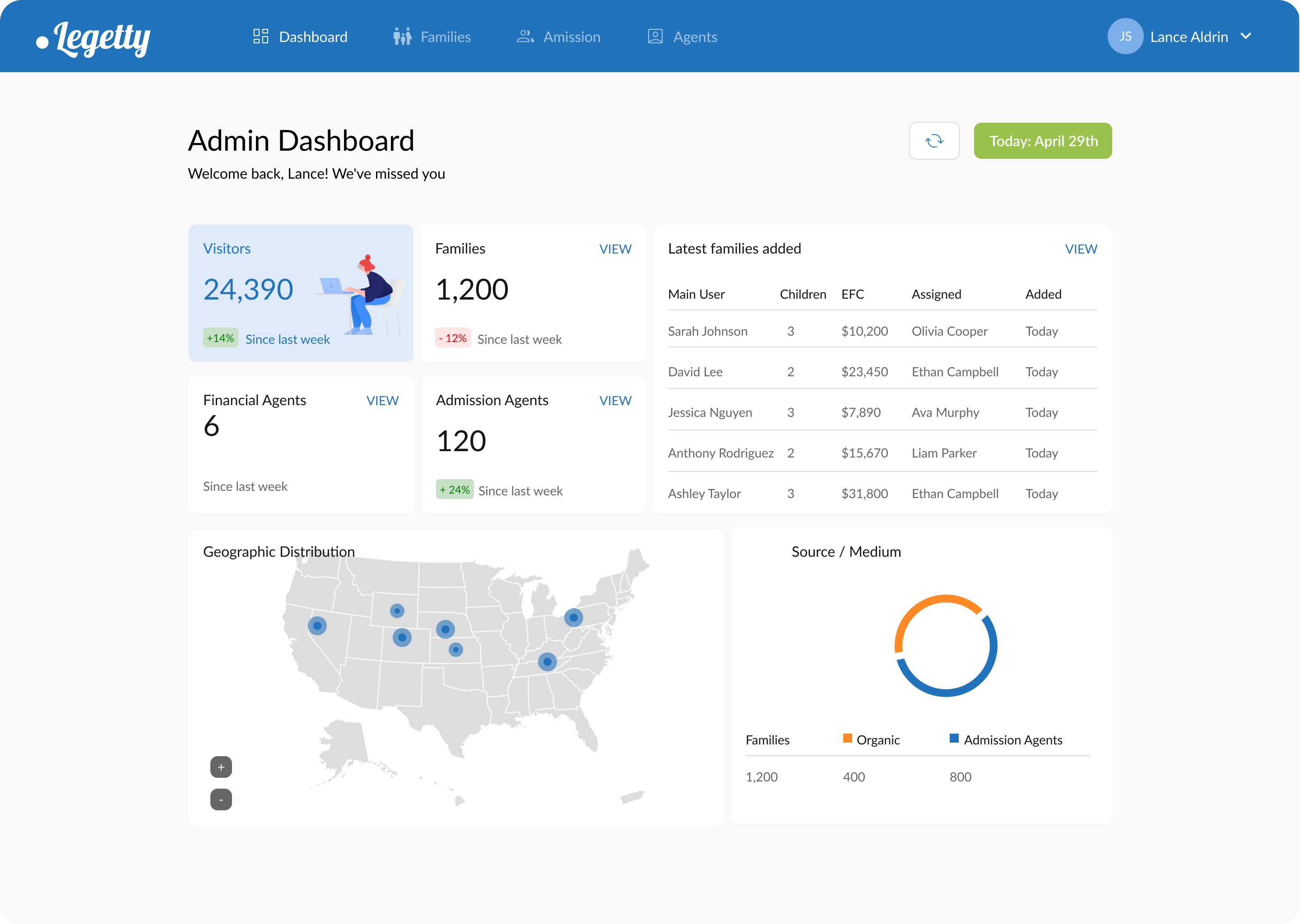Expand the Lance Aldrin account dropdown chevron
This screenshot has height=924, width=1300.
(x=1245, y=37)
